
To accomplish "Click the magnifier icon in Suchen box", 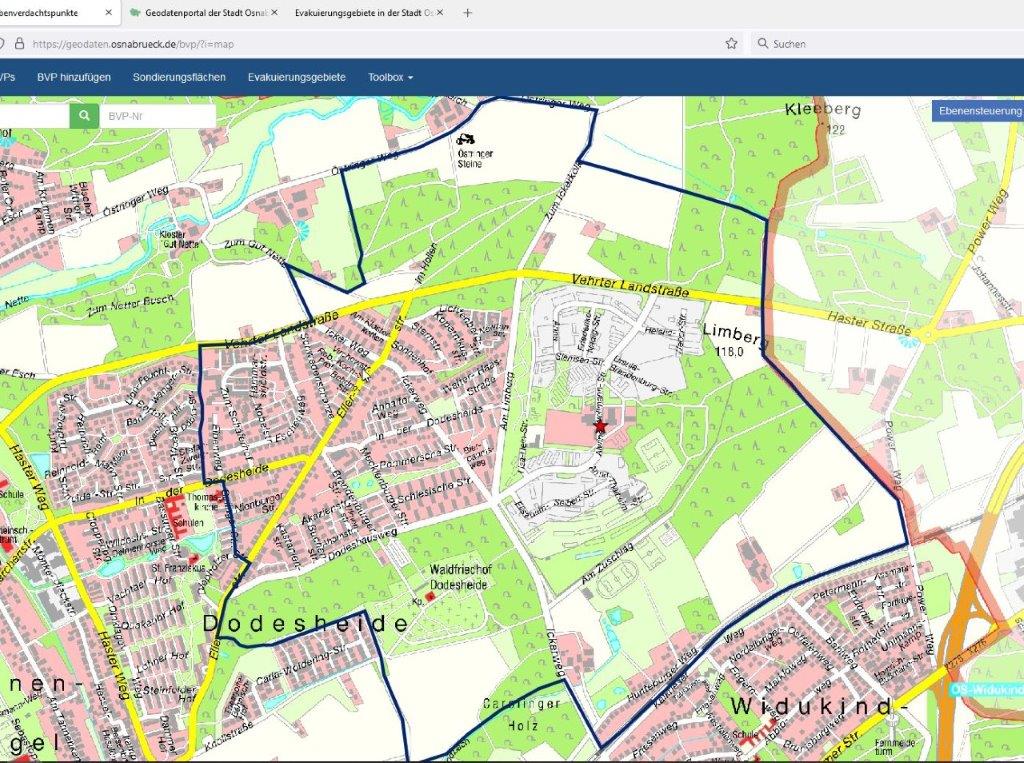I will [x=763, y=43].
